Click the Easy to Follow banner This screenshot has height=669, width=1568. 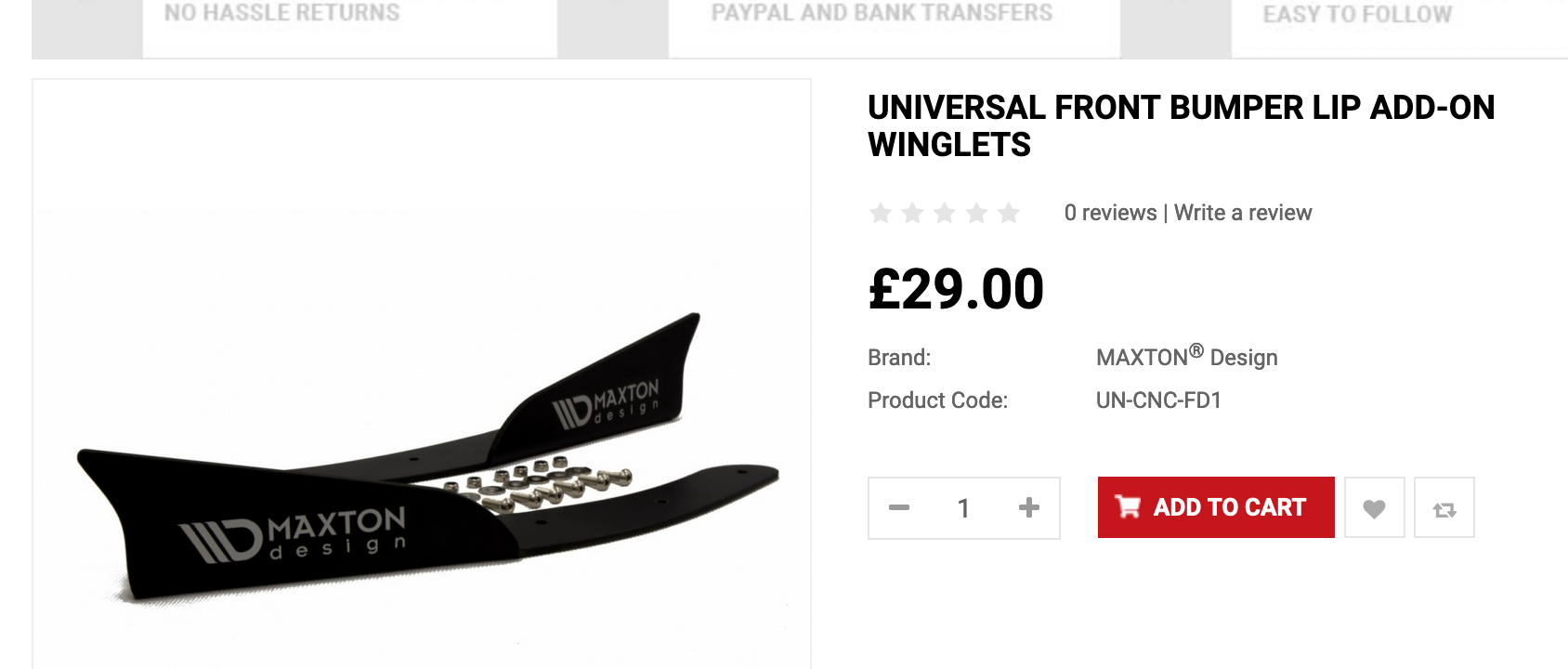pyautogui.click(x=1356, y=15)
